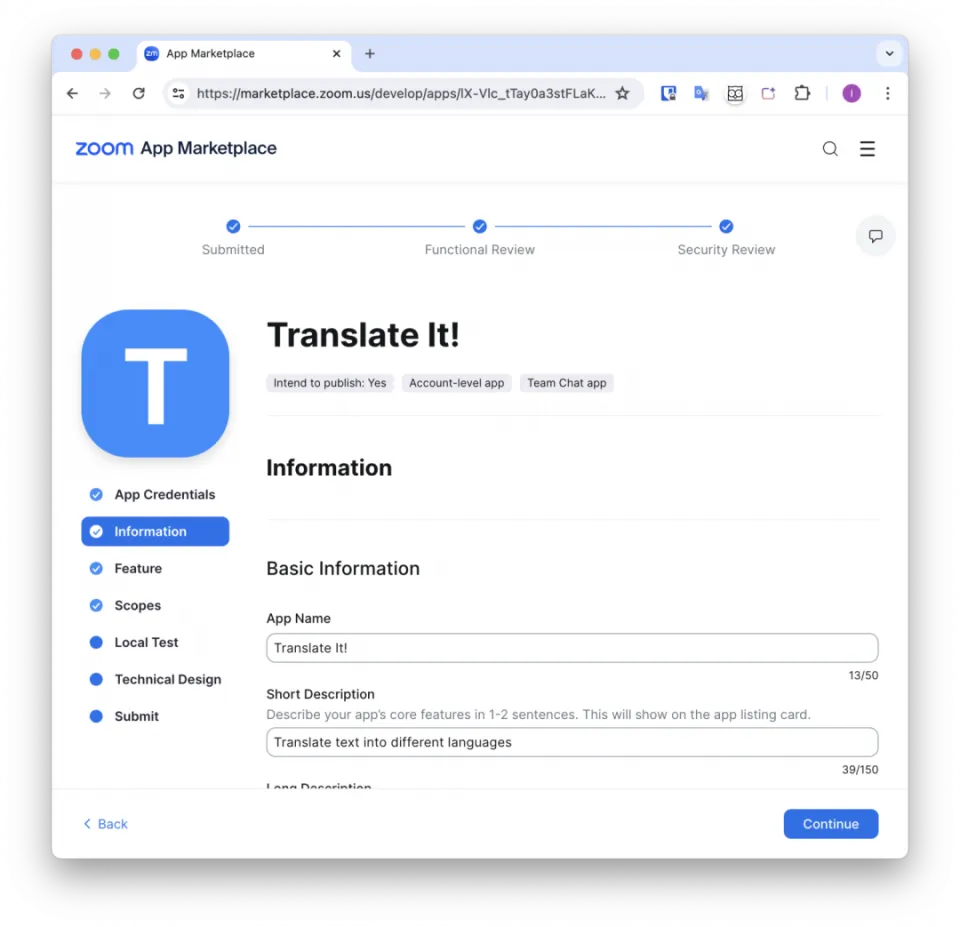Click the first blue extension icon in toolbar

click(668, 93)
